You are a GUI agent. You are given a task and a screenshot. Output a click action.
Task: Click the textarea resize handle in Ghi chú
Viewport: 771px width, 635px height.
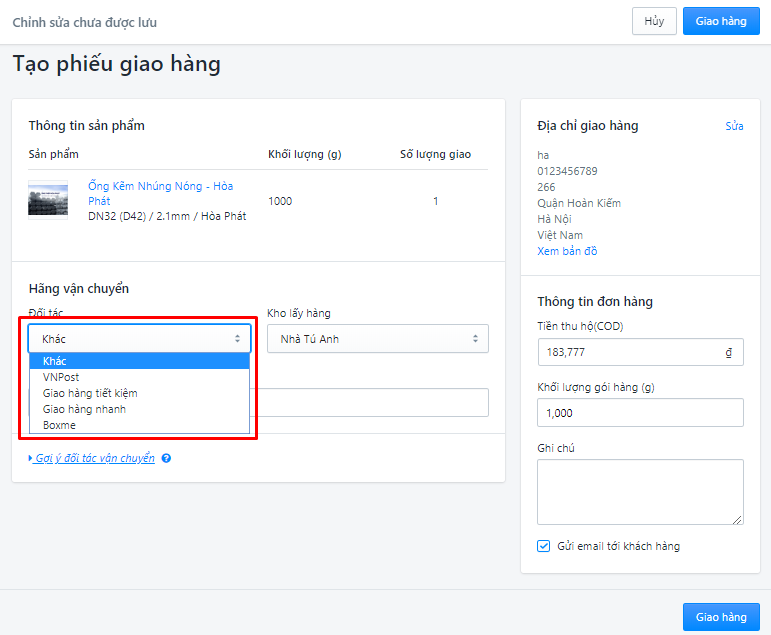(737, 520)
